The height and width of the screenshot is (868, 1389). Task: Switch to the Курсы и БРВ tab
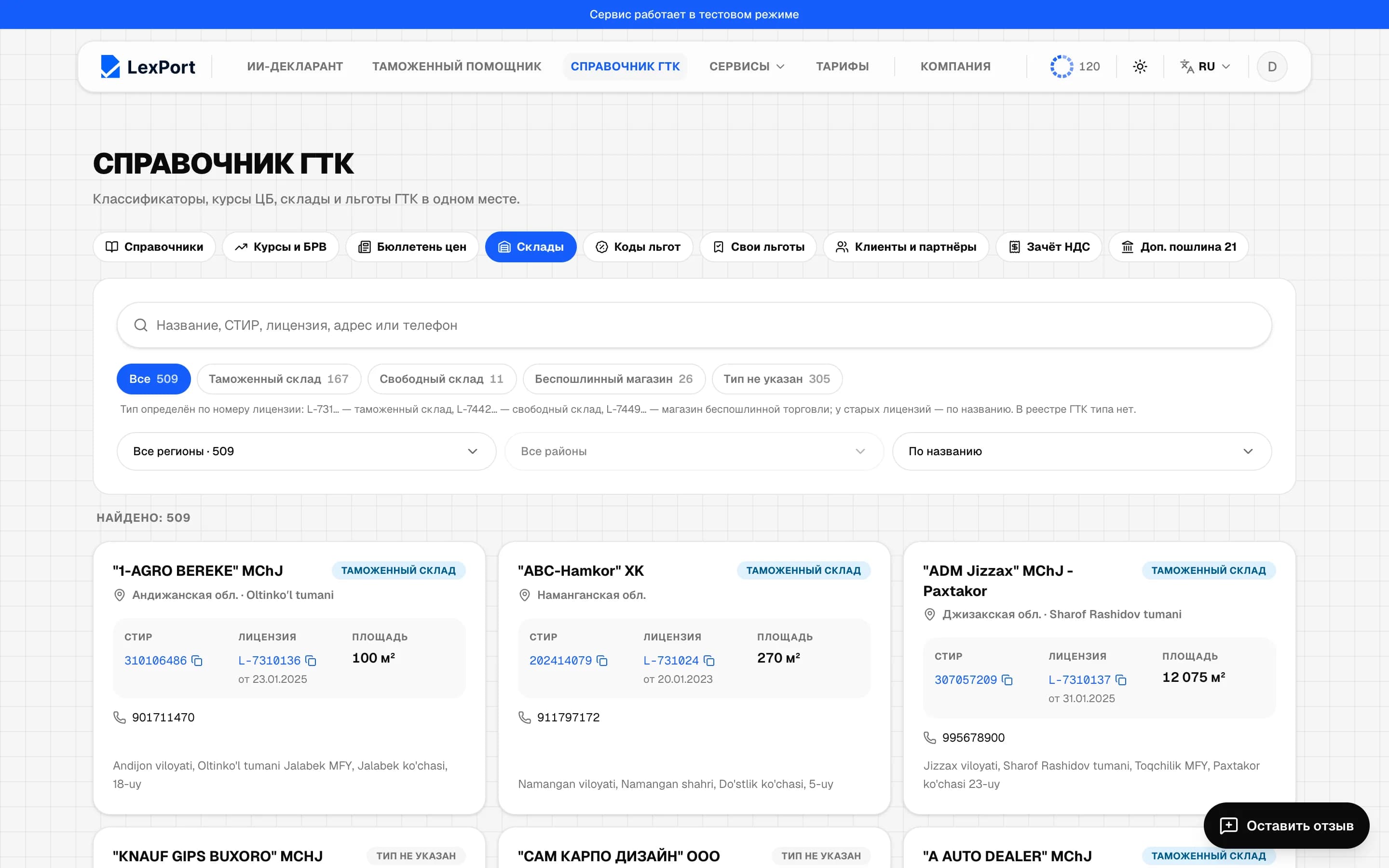pyautogui.click(x=281, y=247)
